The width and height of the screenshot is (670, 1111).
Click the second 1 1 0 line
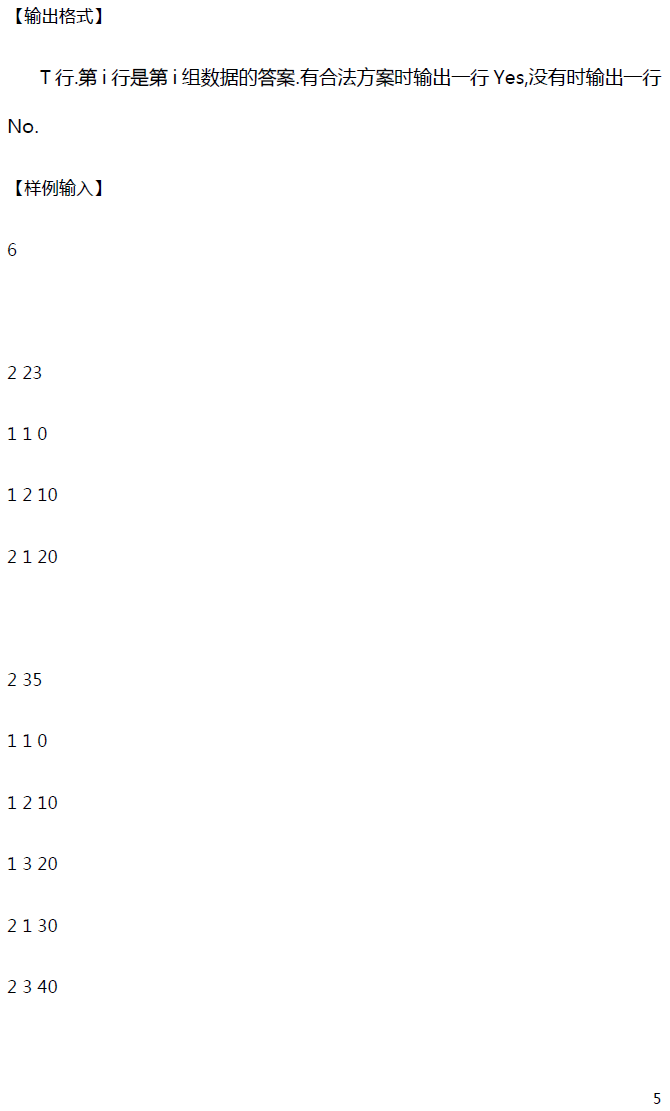tap(27, 741)
